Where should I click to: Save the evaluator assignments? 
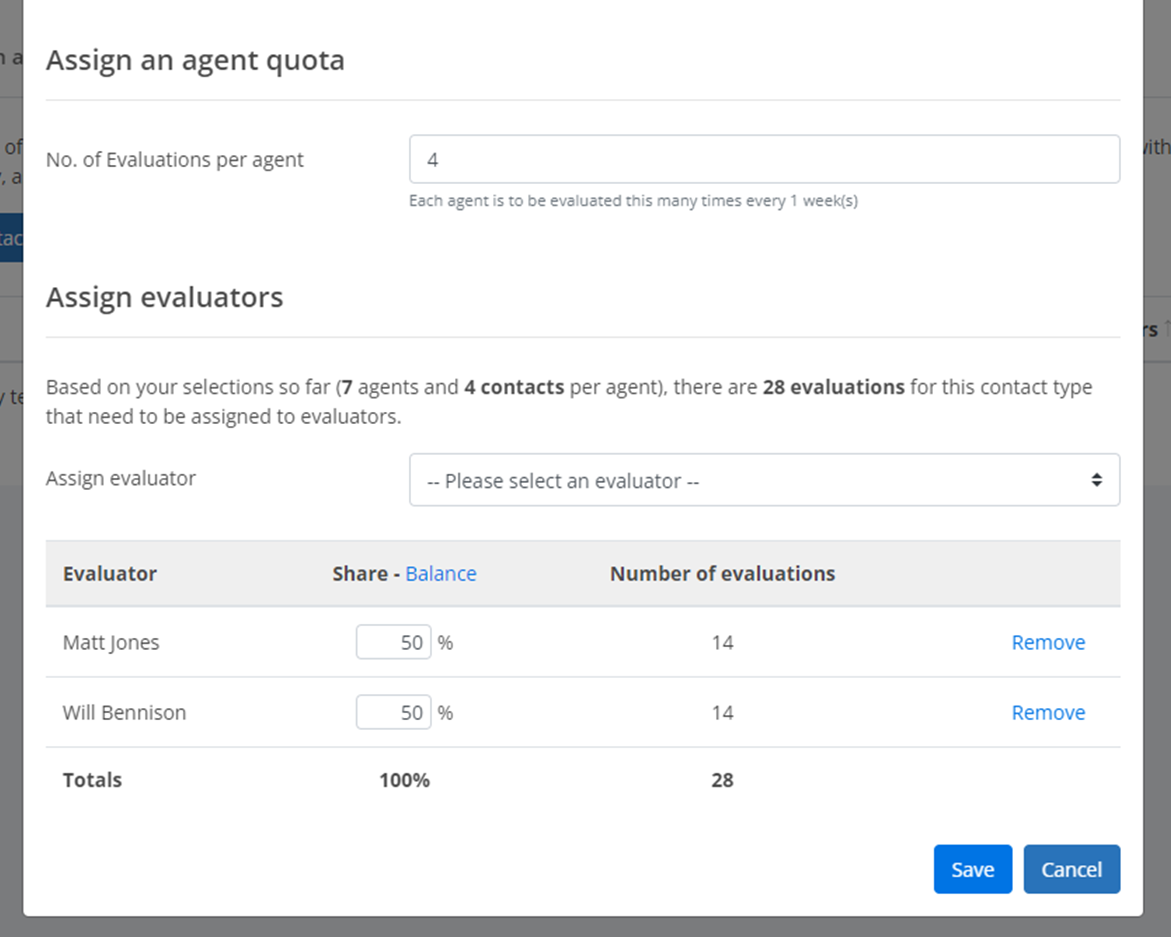tap(972, 869)
